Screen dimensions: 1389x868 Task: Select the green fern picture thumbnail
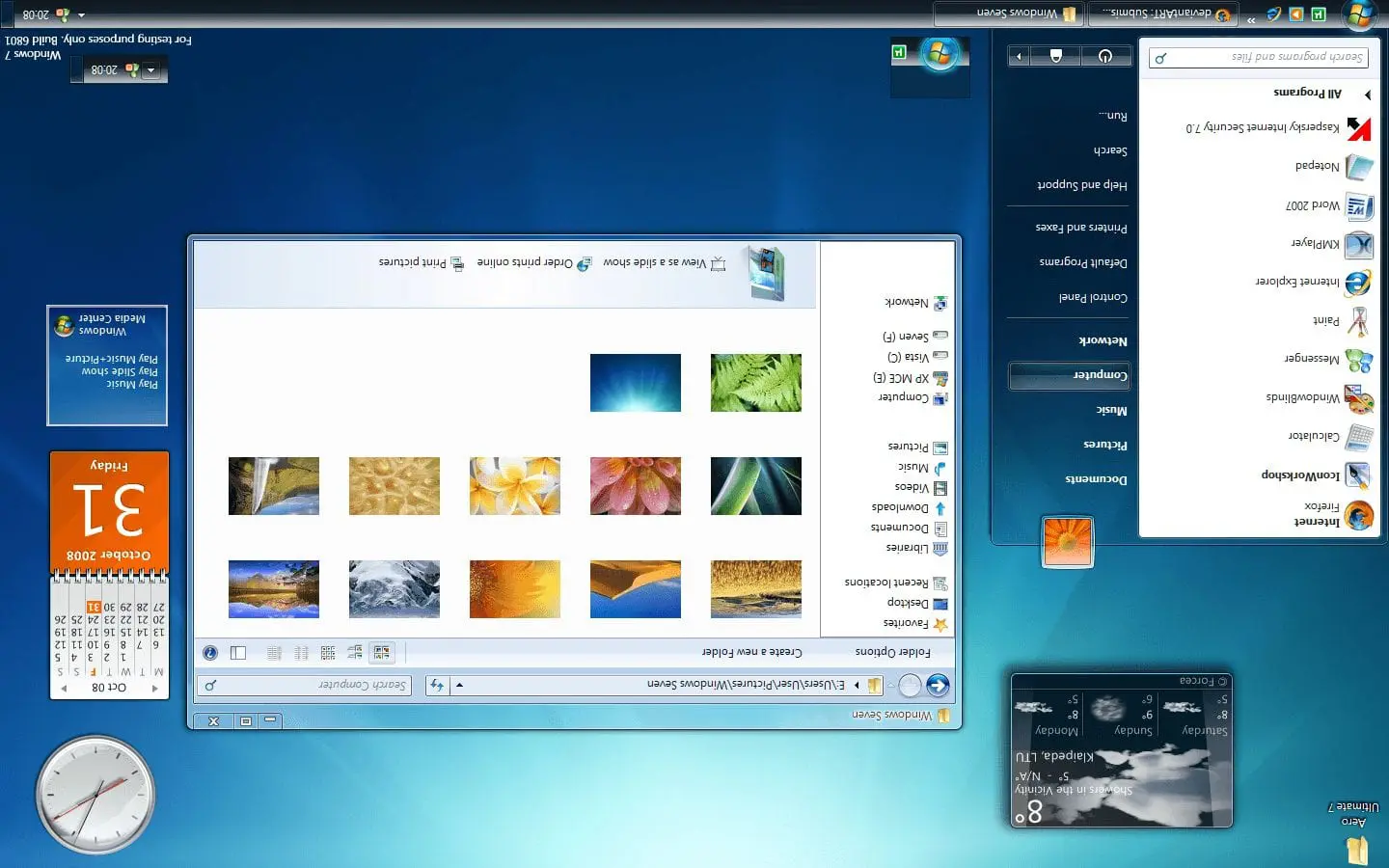pos(755,383)
